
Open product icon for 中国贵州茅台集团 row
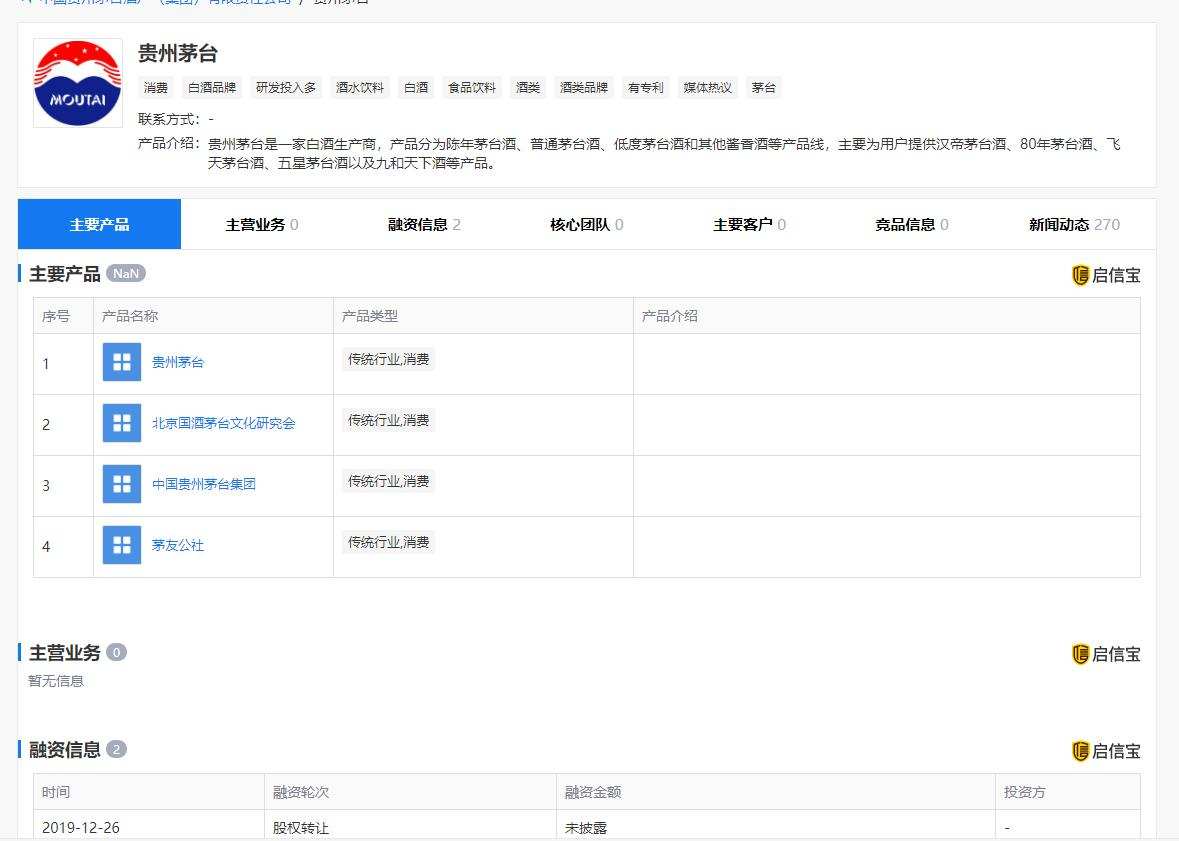[122, 484]
